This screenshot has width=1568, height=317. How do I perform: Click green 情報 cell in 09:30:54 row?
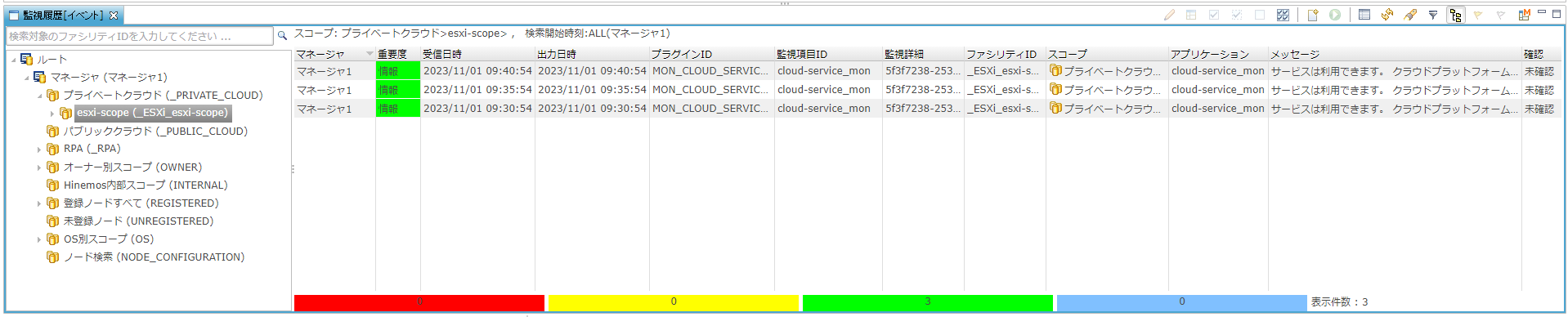(398, 109)
